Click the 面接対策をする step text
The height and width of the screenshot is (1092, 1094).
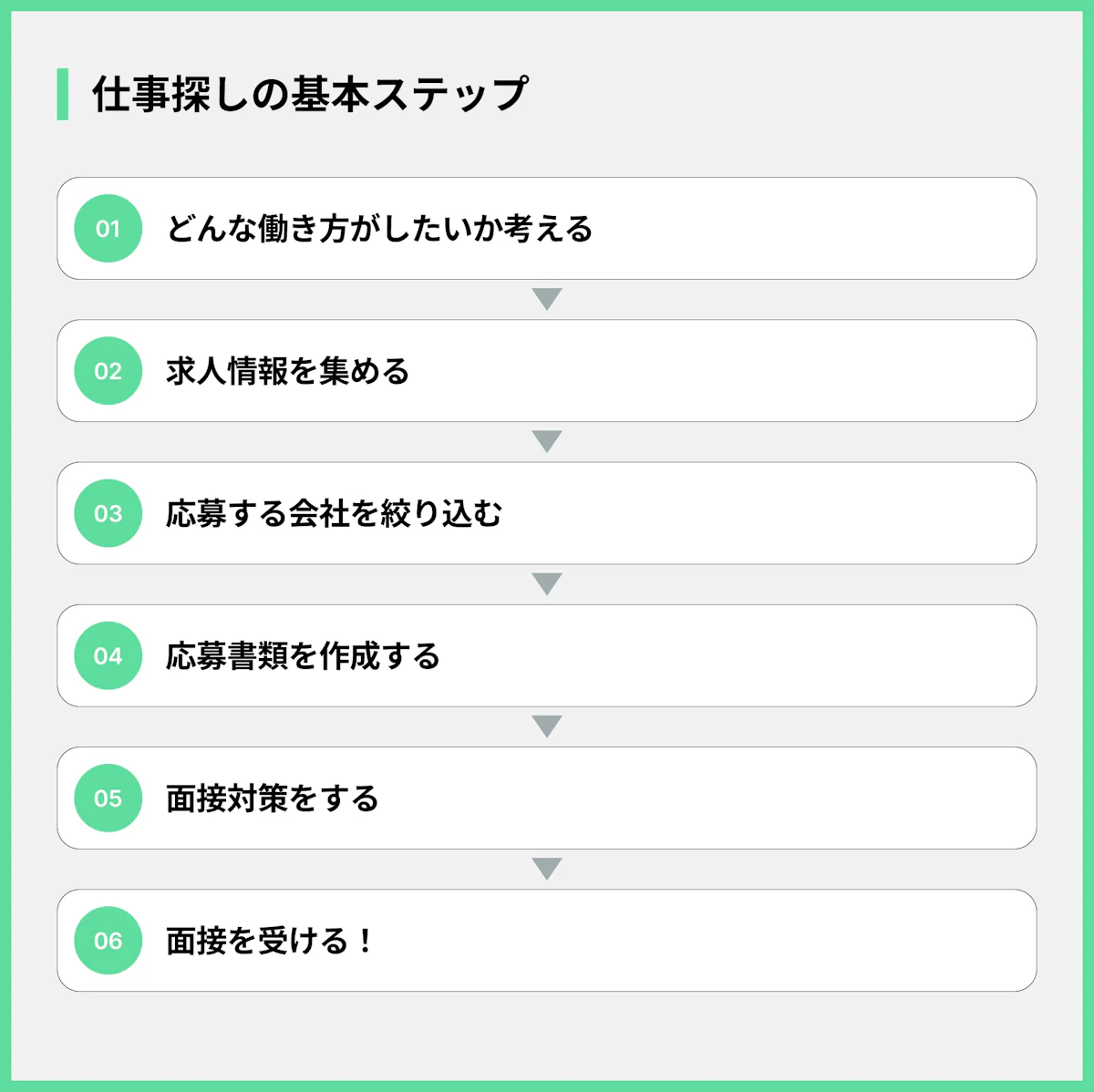tap(272, 798)
